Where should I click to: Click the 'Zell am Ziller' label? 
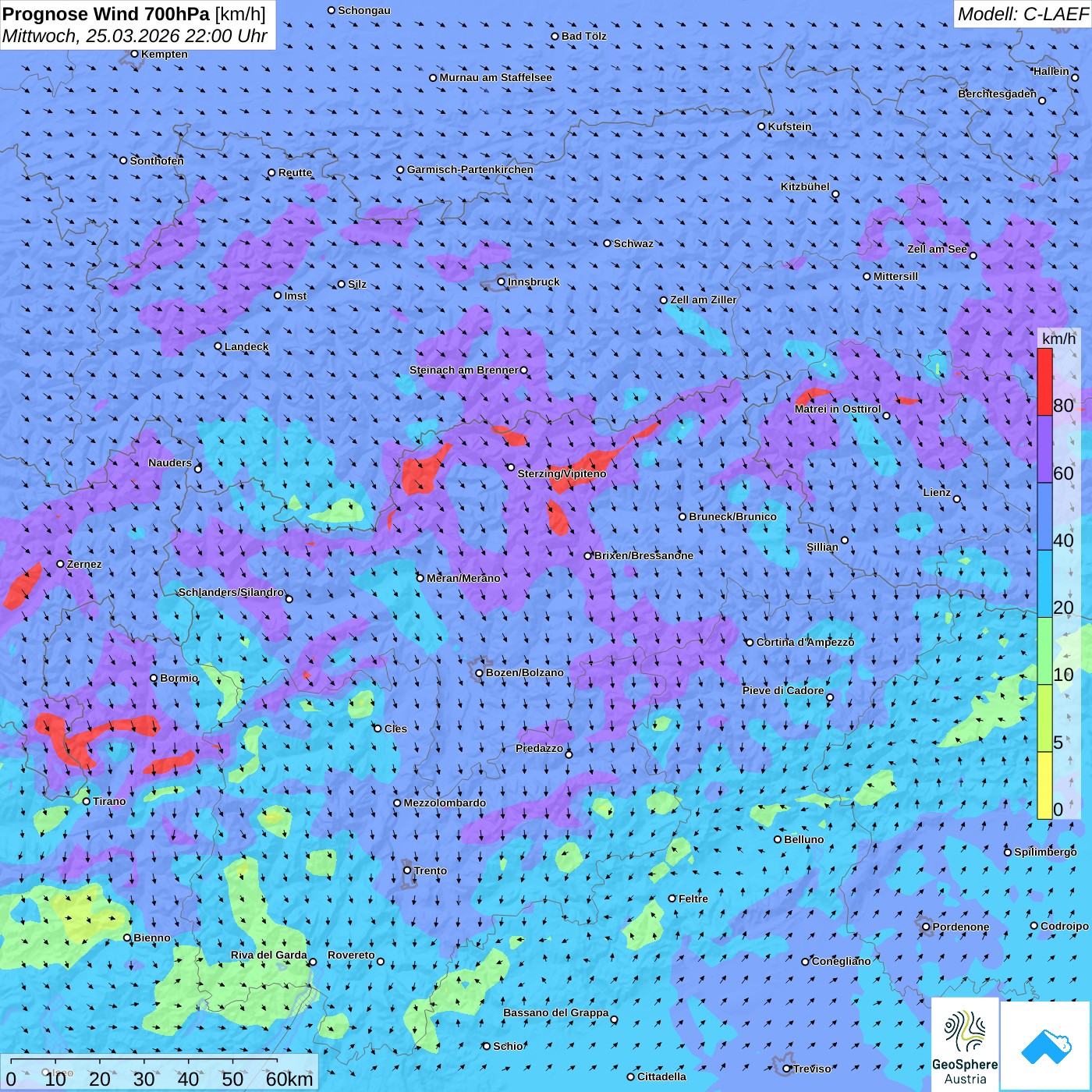704,300
